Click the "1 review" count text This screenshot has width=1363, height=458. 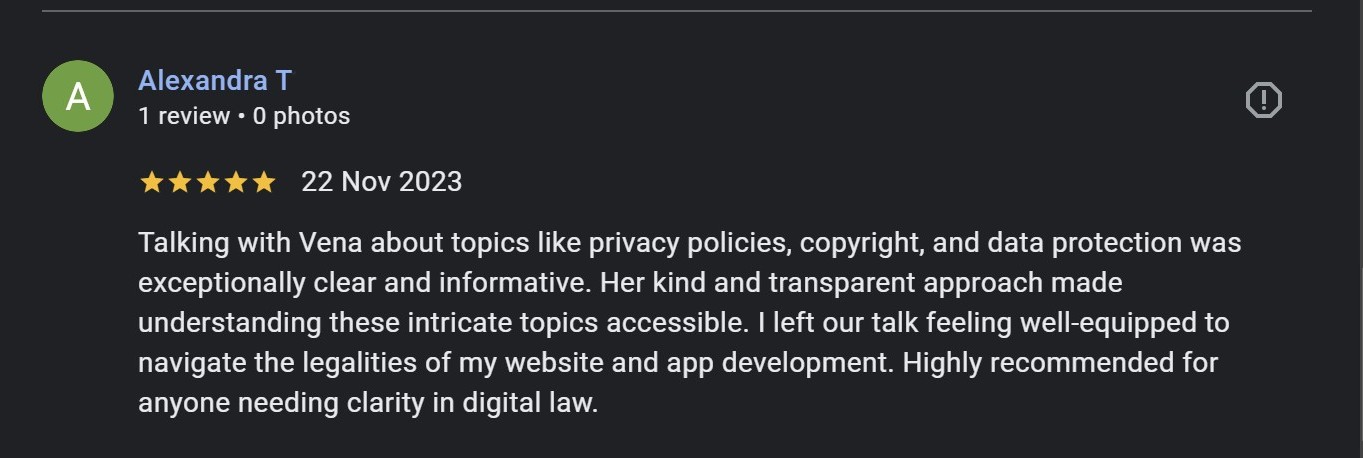click(184, 116)
